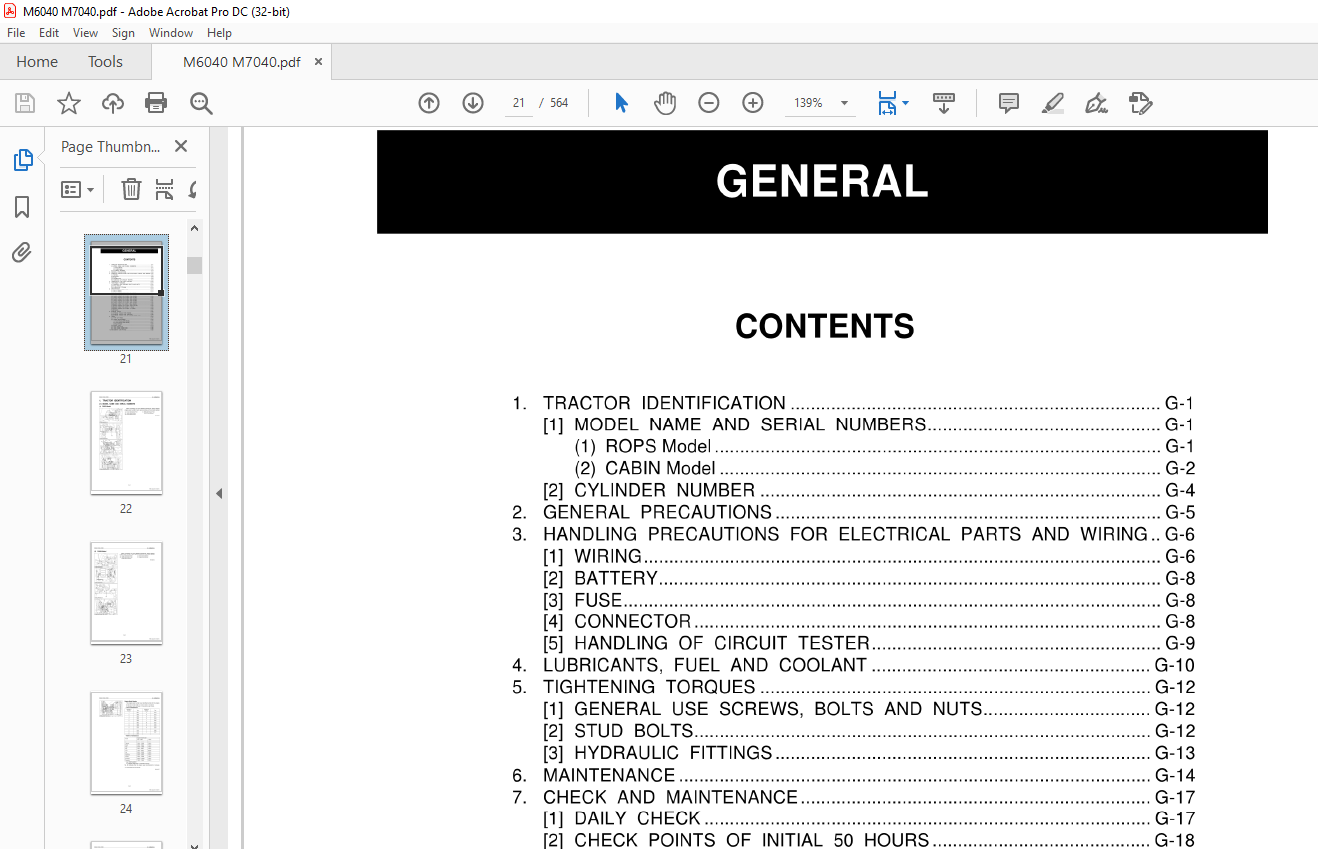This screenshot has width=1318, height=849.
Task: Click the 'GENERAL PRECAUTIONS' contents entry
Action: [658, 513]
